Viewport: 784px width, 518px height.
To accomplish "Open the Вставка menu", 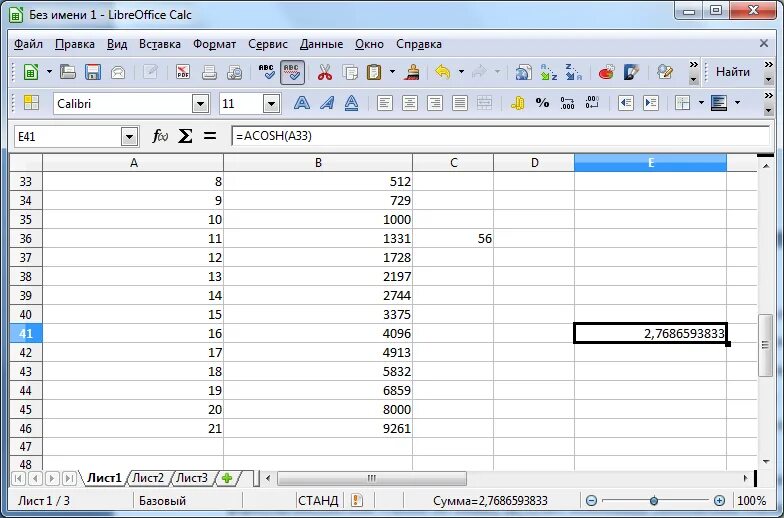I will click(160, 44).
